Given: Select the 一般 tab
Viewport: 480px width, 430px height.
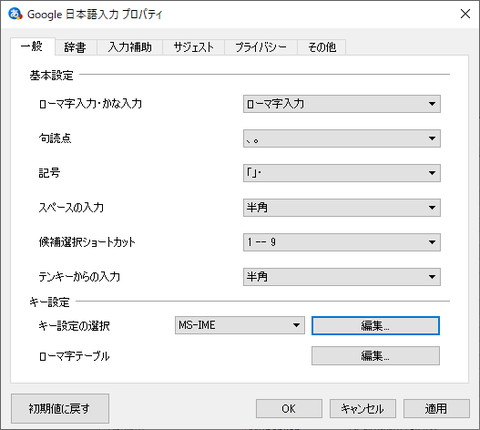Looking at the screenshot, I should 32,46.
